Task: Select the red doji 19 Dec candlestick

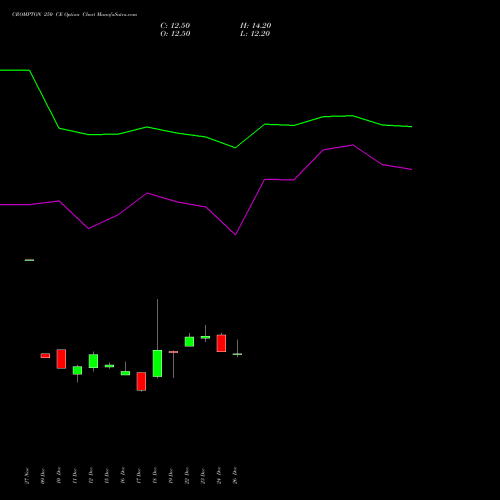Action: coord(173,364)
